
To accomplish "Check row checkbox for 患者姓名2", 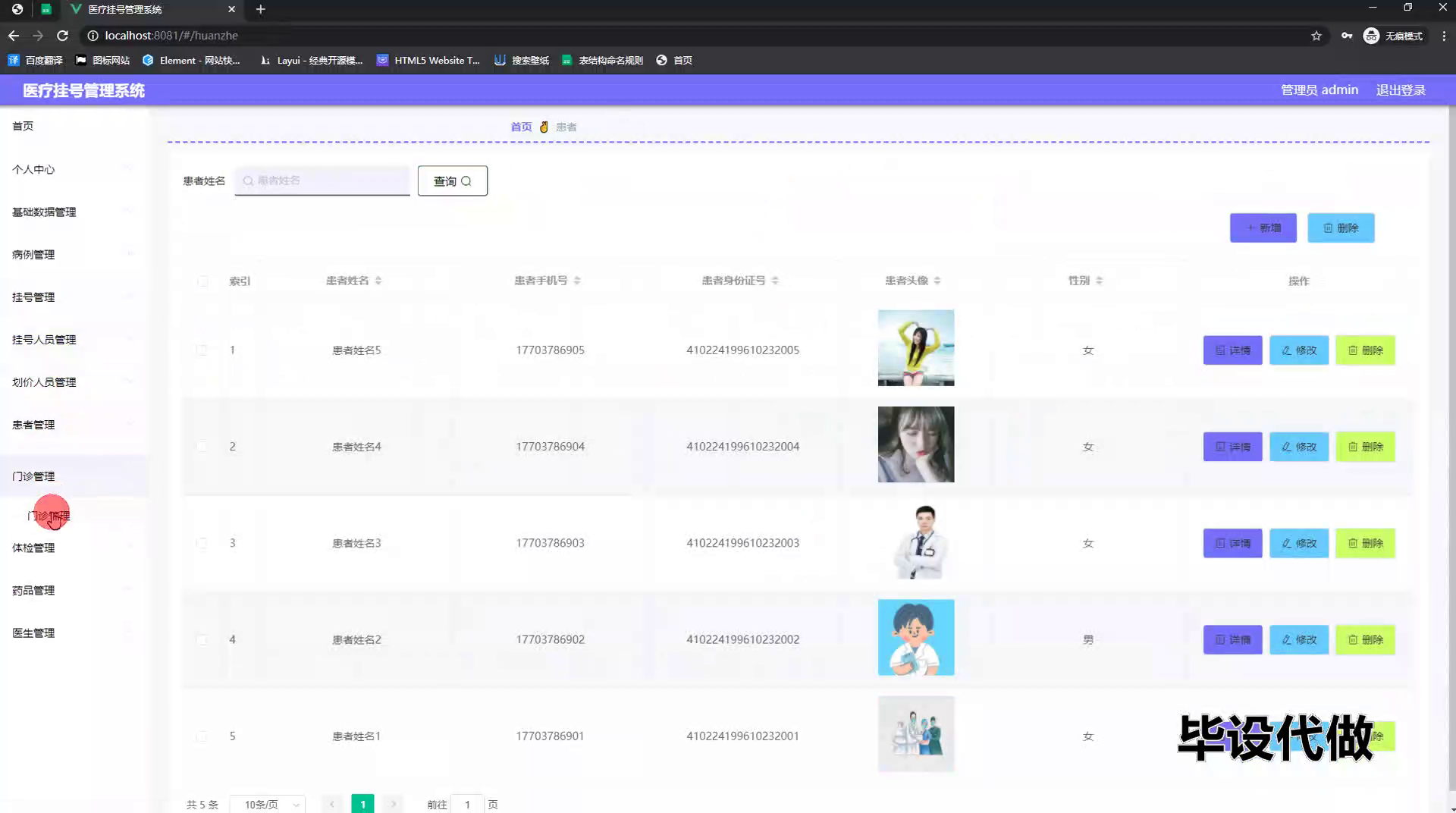I will [x=202, y=639].
